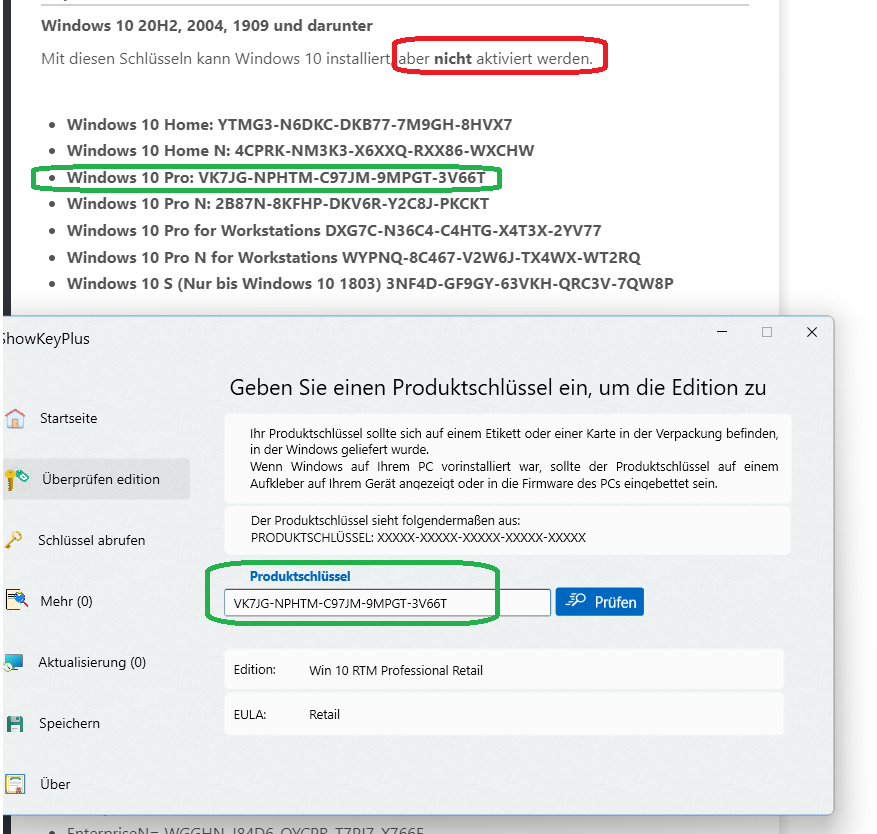Click the Edition value Win 10 RTM Professional Retail
Screen dimensions: 877x834
(396, 670)
